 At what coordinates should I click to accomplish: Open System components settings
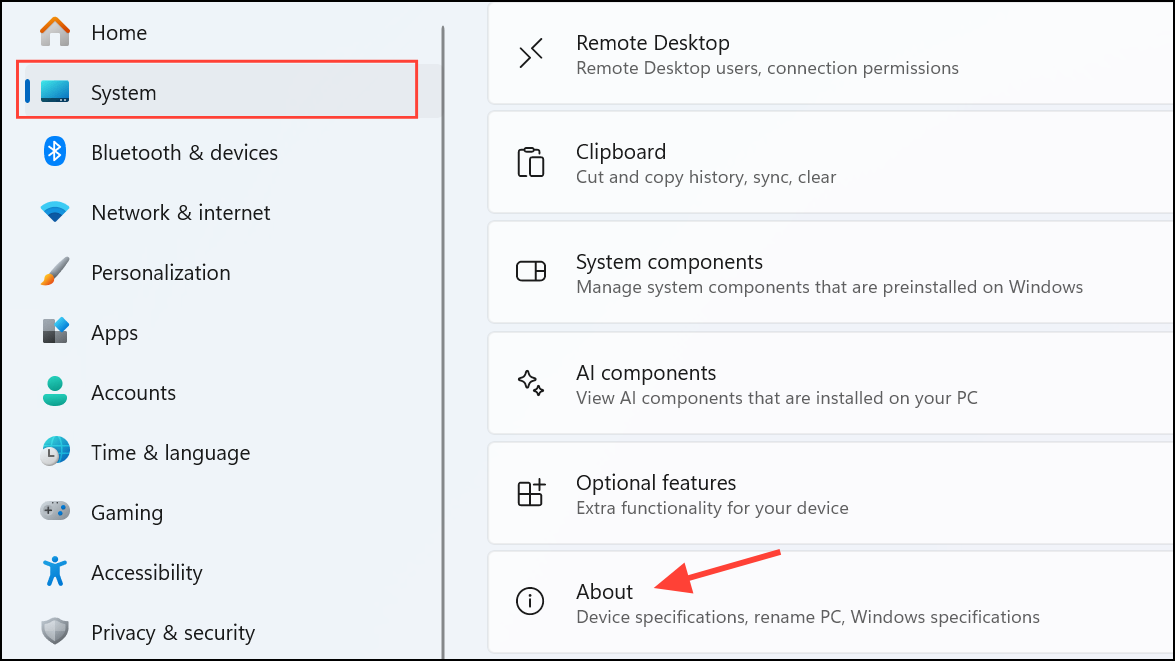coord(831,273)
